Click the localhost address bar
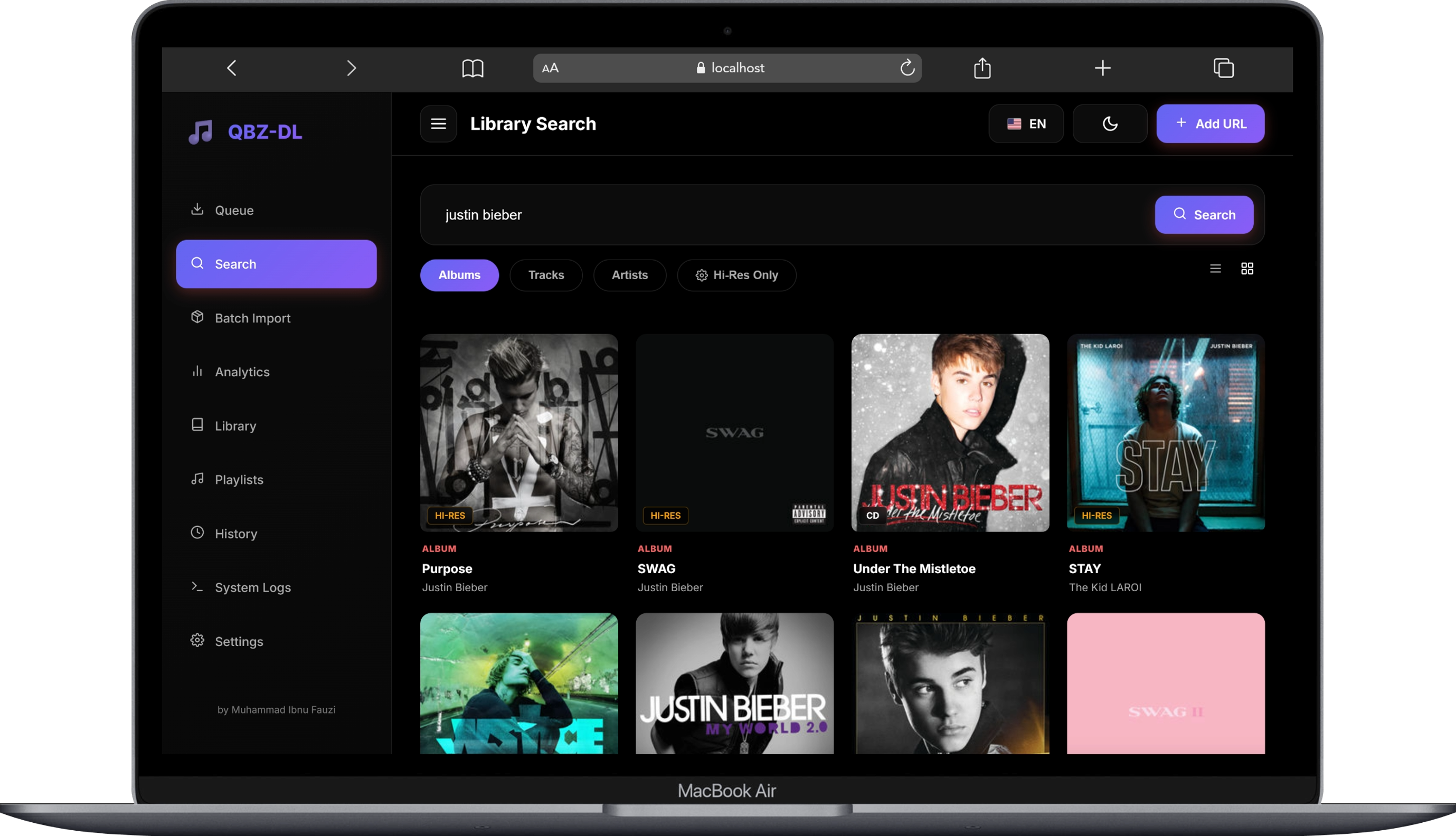 [x=727, y=68]
